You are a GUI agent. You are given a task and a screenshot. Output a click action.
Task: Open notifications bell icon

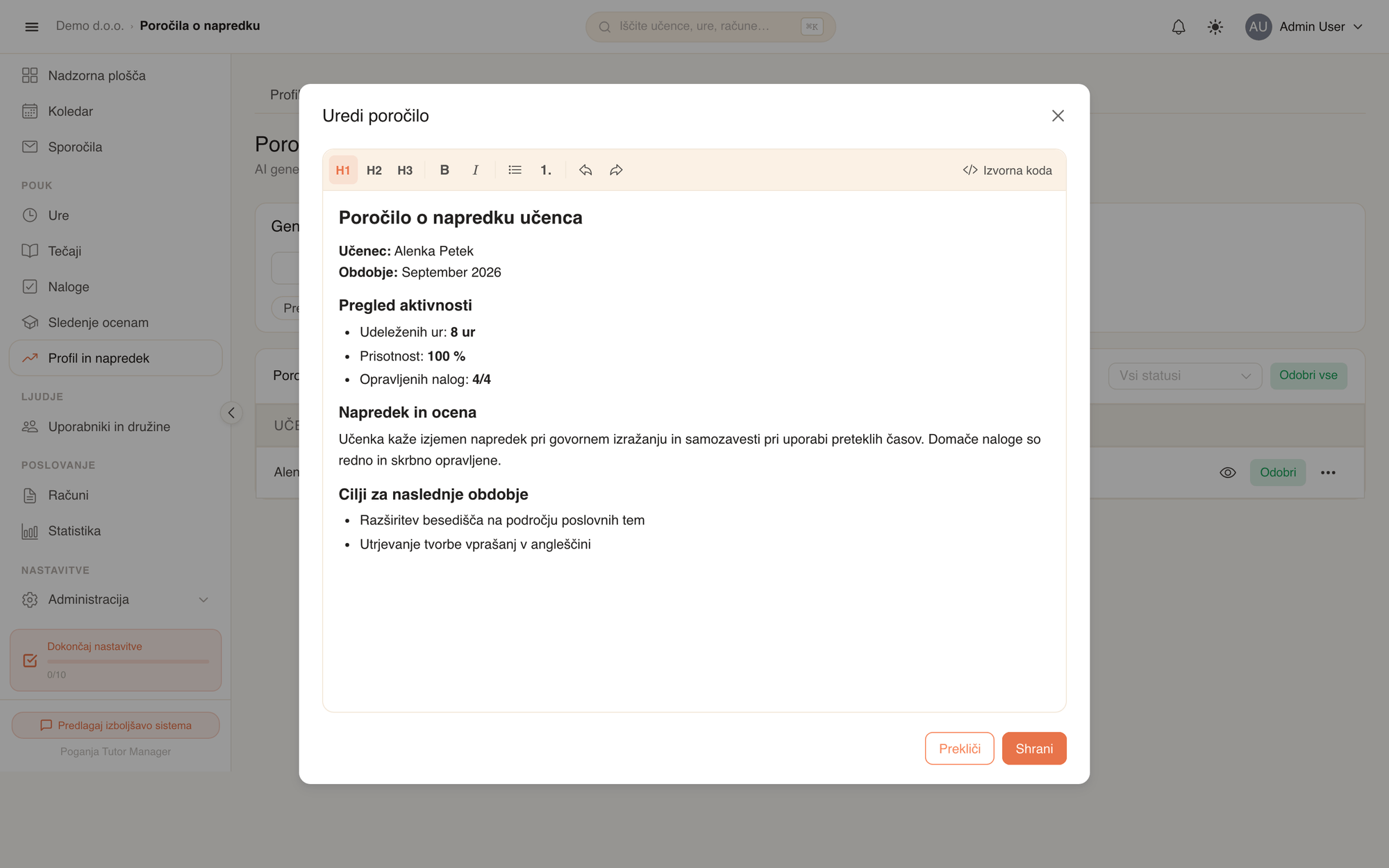[1179, 26]
